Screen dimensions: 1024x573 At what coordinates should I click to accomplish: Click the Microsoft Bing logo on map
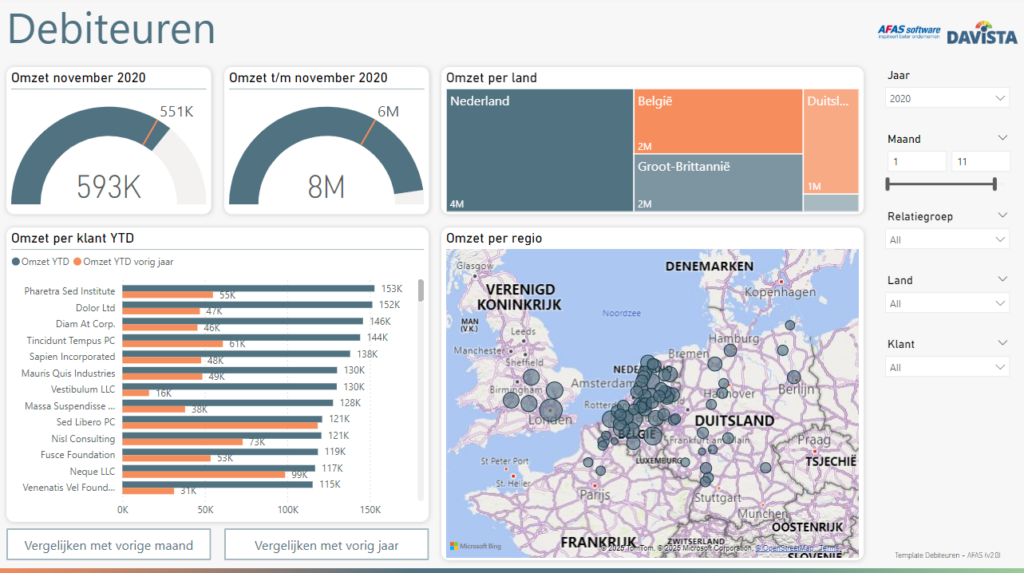click(x=475, y=546)
